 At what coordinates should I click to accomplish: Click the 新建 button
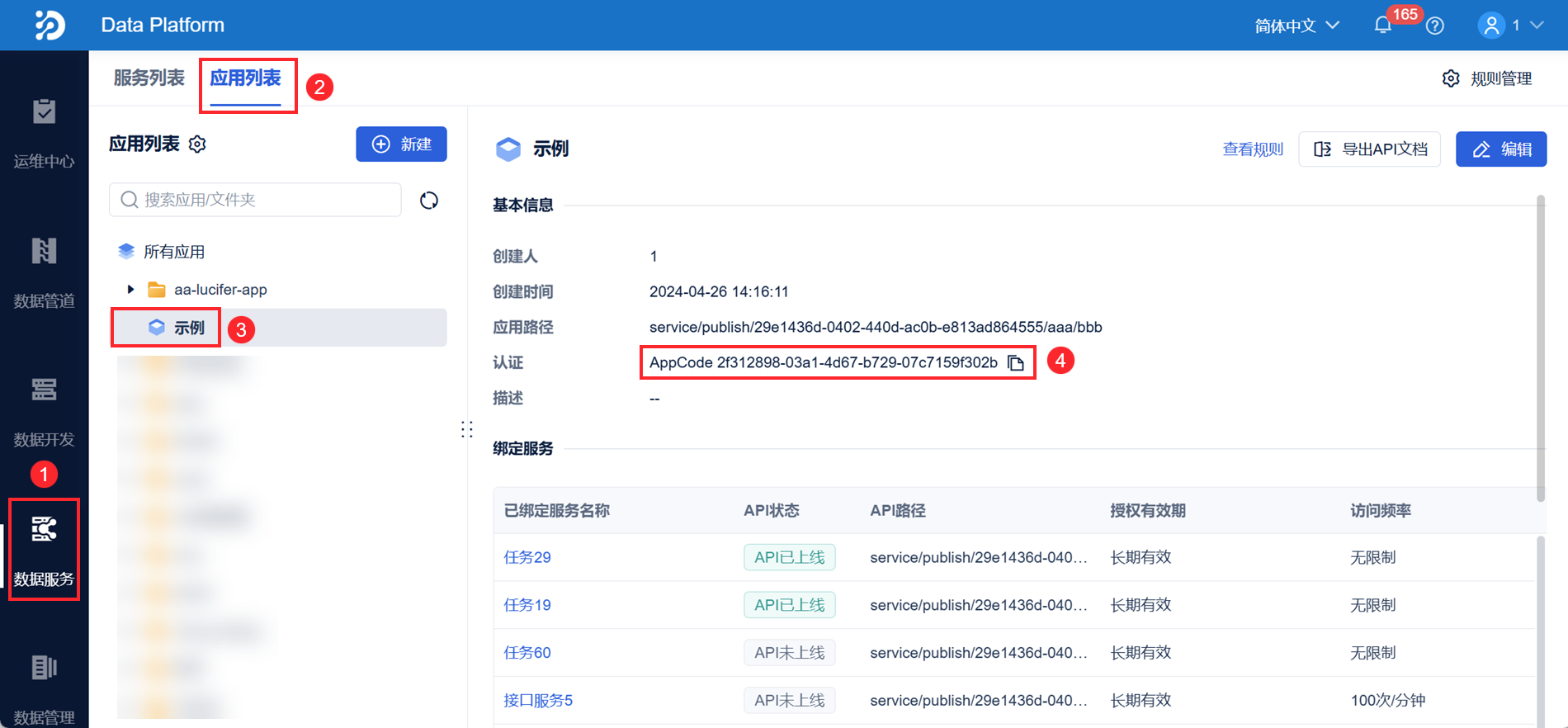pos(401,144)
